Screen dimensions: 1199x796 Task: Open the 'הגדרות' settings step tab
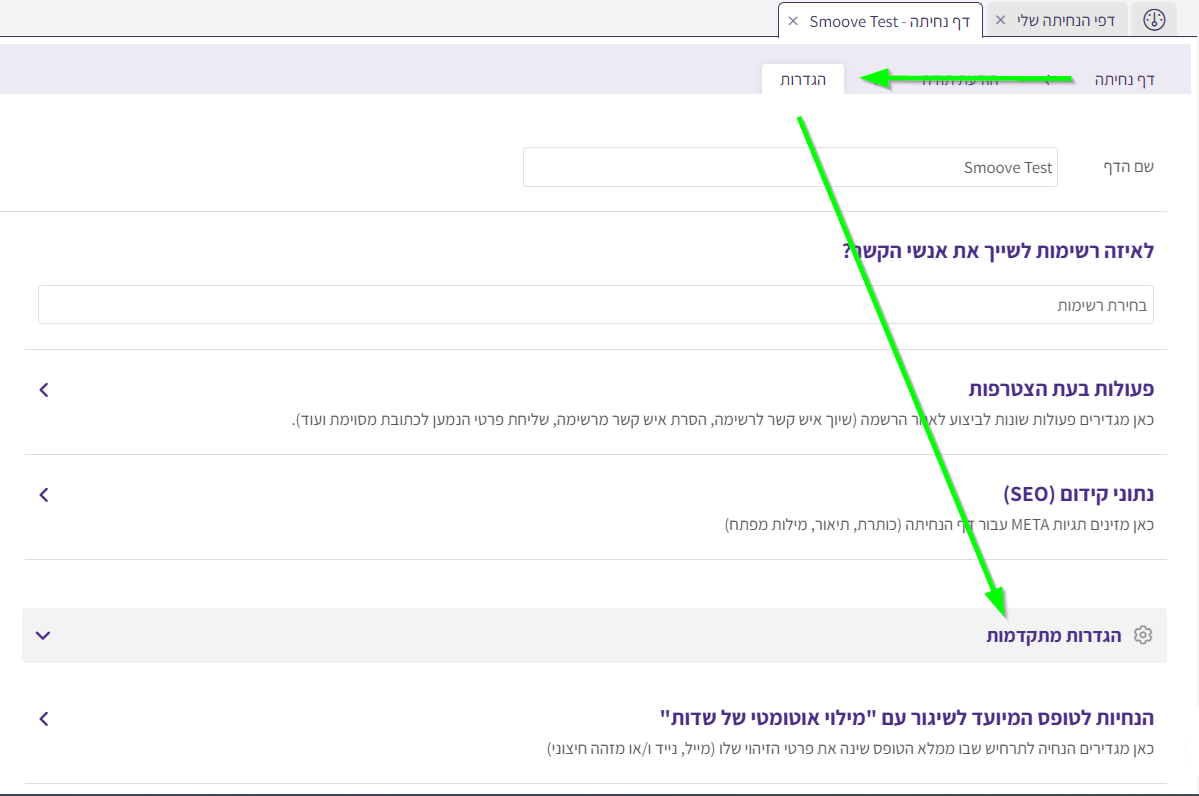pos(802,79)
